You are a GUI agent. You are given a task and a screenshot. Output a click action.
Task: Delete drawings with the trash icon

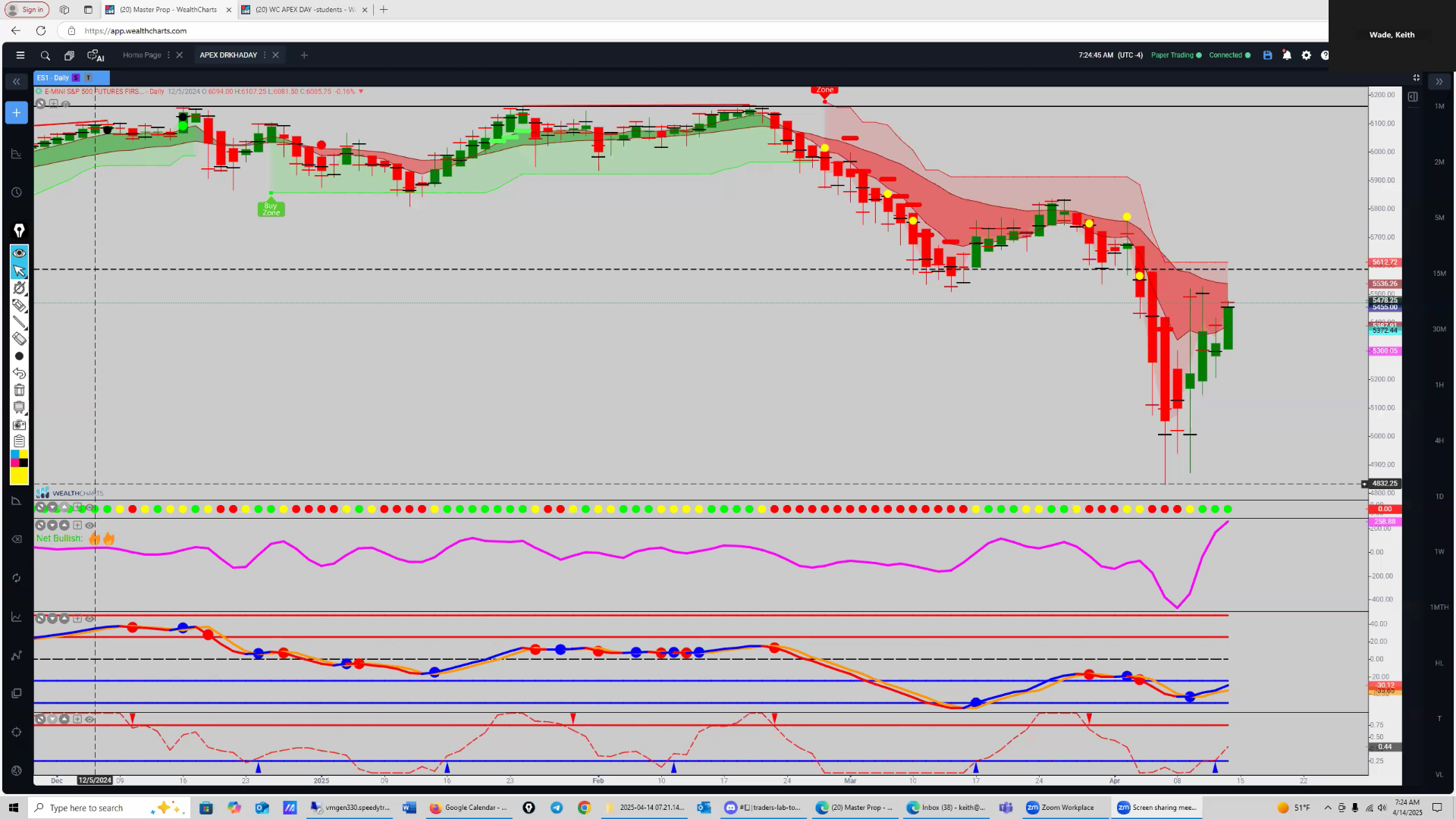click(19, 391)
